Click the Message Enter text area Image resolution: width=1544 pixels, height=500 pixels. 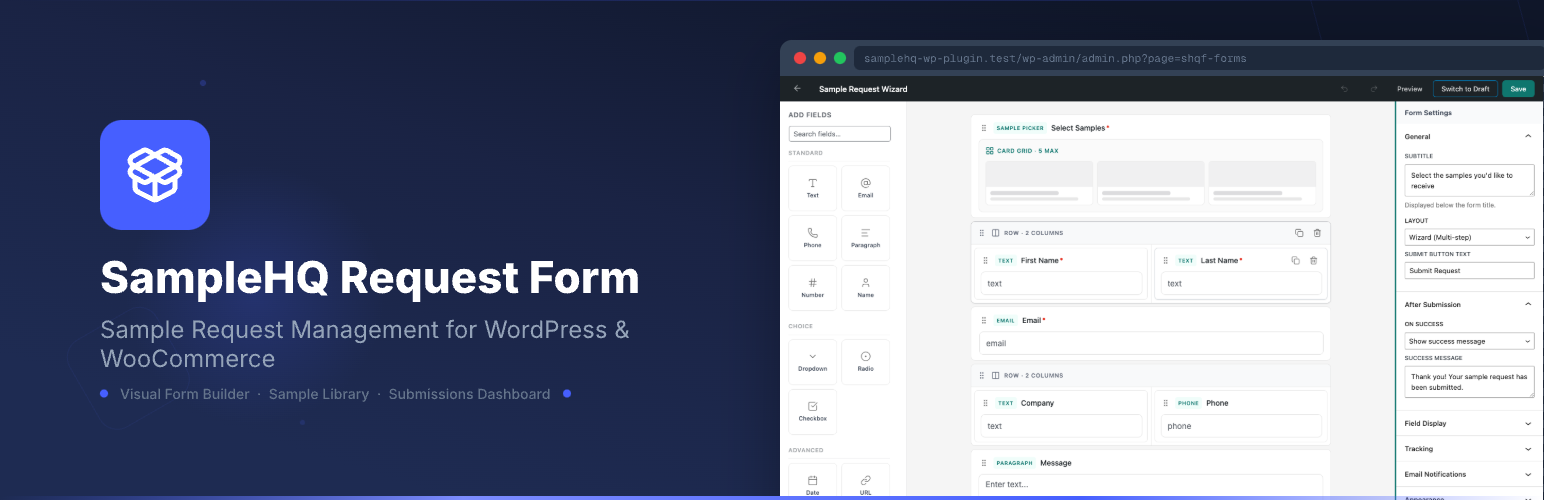1151,485
